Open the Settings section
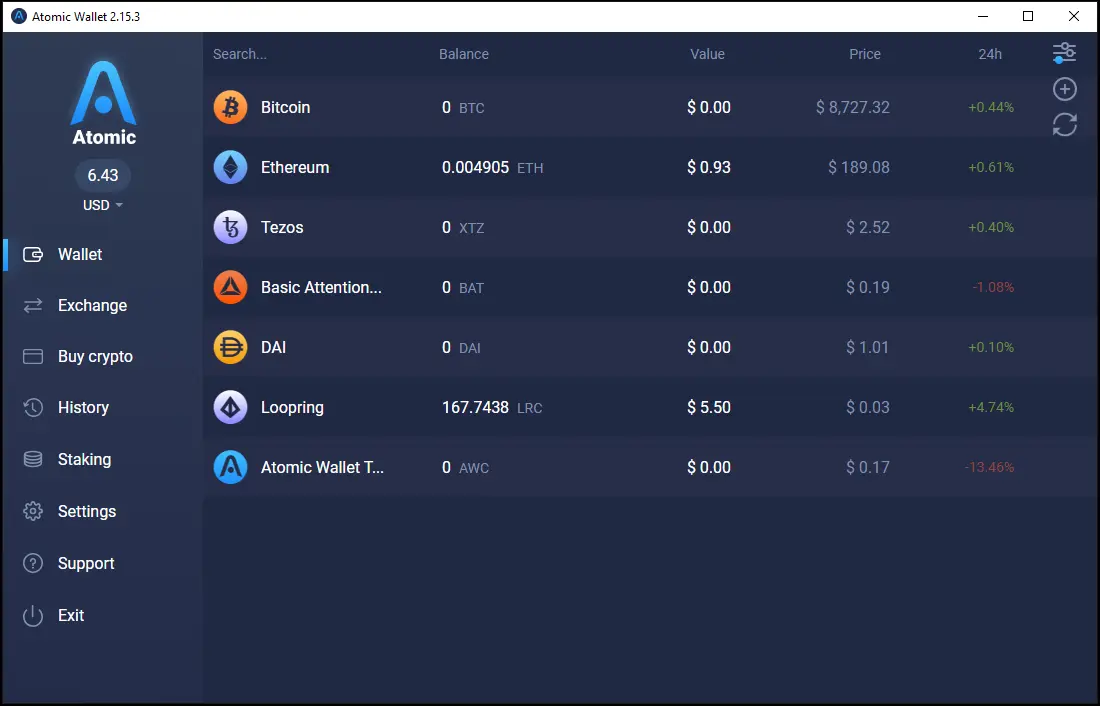Viewport: 1100px width, 706px height. (87, 511)
